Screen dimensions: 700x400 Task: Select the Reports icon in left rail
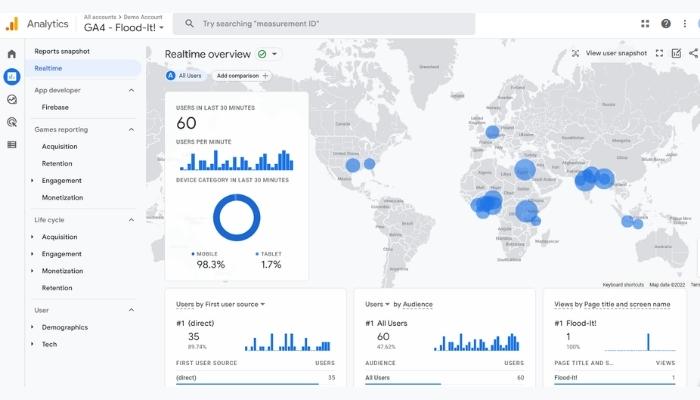(x=12, y=77)
